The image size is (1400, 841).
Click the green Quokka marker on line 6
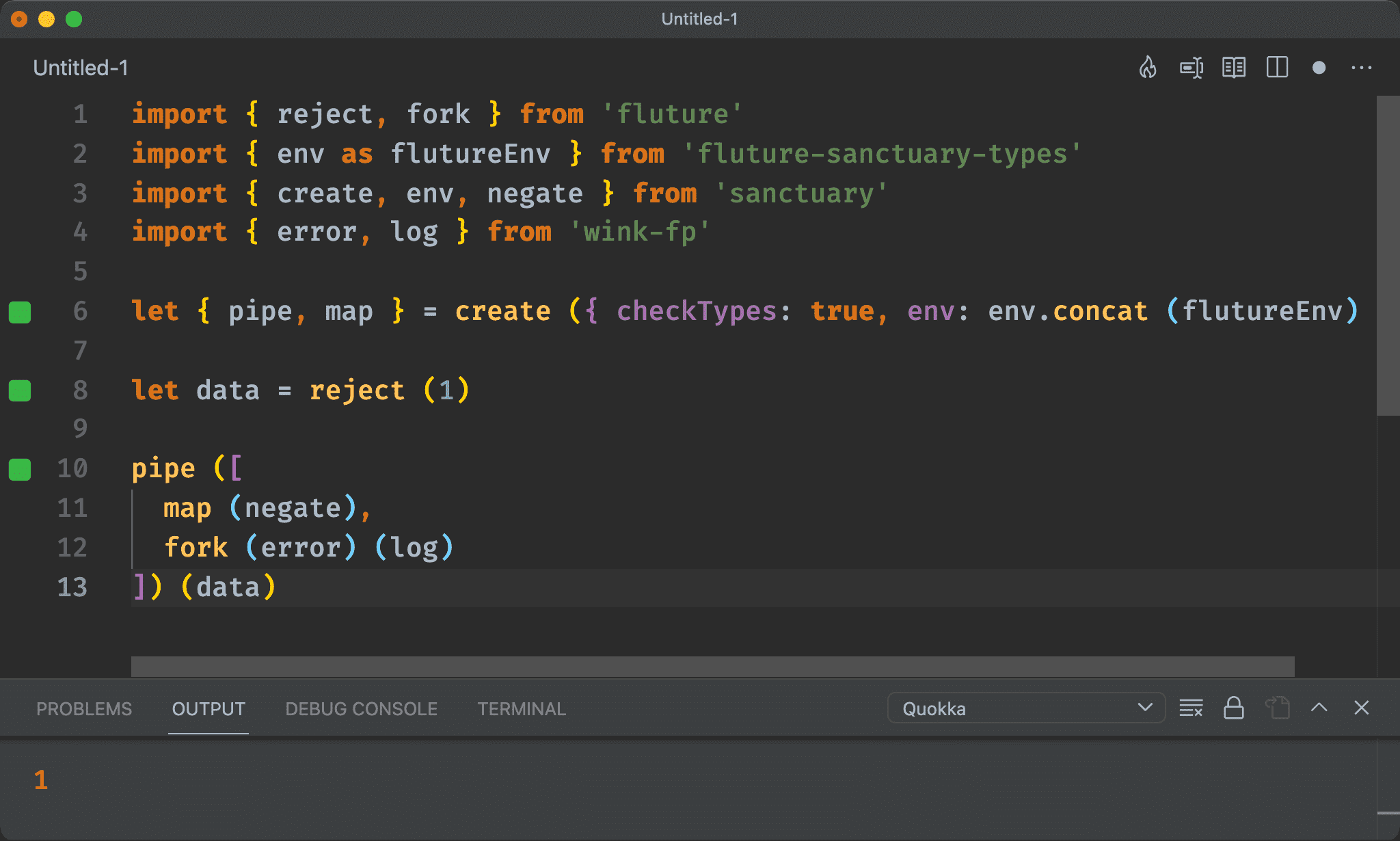[x=20, y=312]
